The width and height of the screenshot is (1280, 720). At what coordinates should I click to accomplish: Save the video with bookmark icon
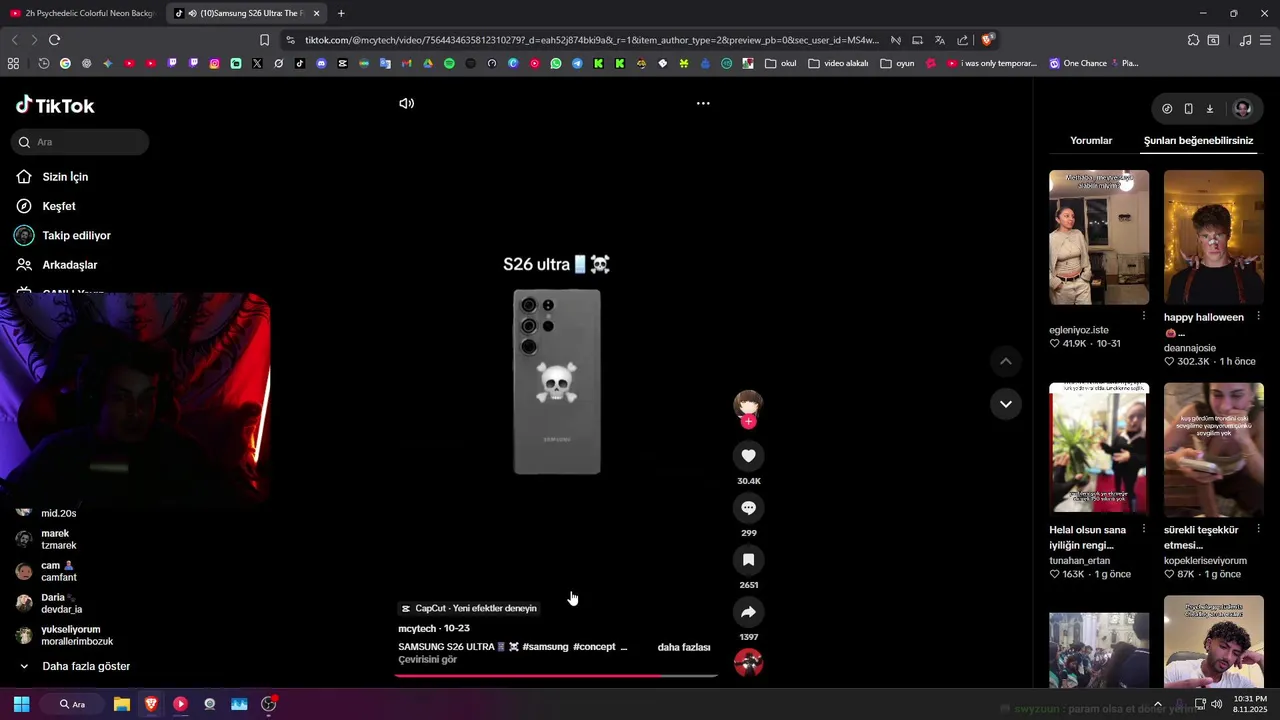click(x=748, y=560)
